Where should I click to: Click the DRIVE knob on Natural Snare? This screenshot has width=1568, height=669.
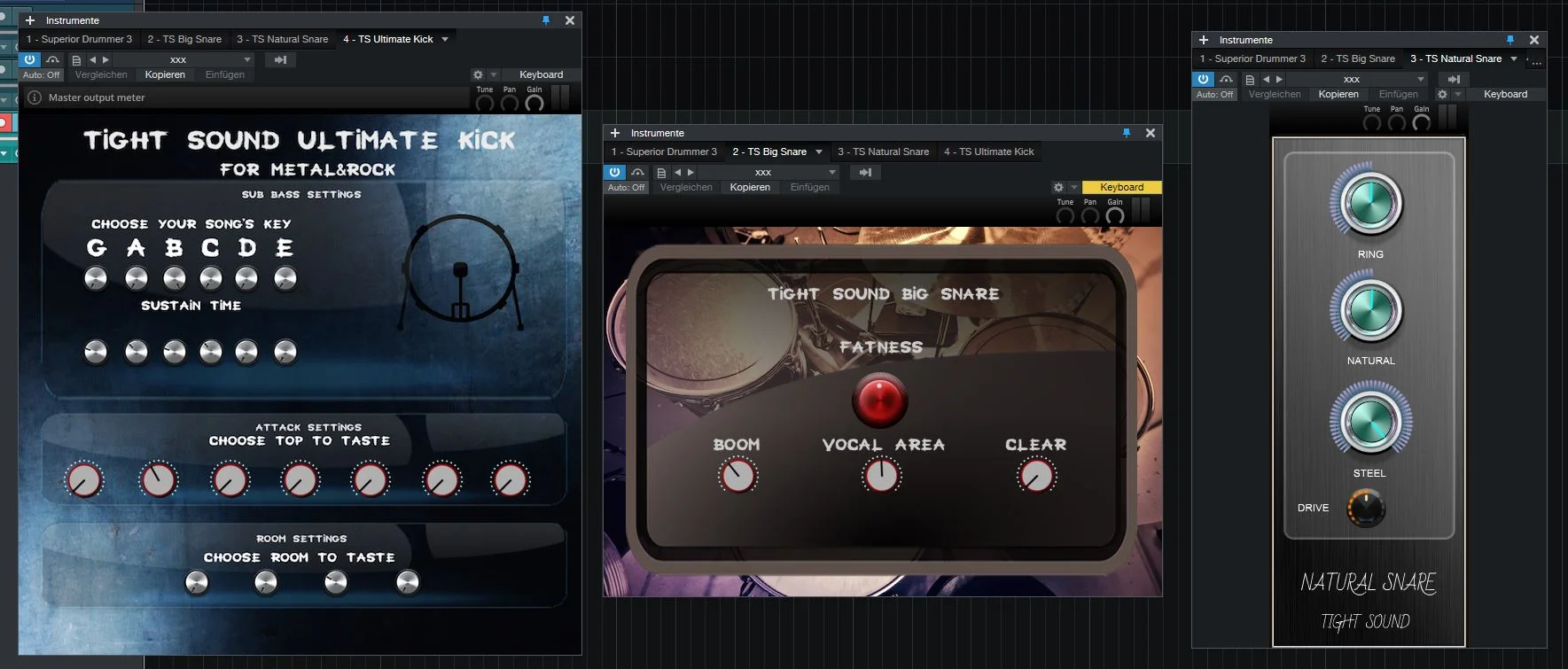point(1366,509)
